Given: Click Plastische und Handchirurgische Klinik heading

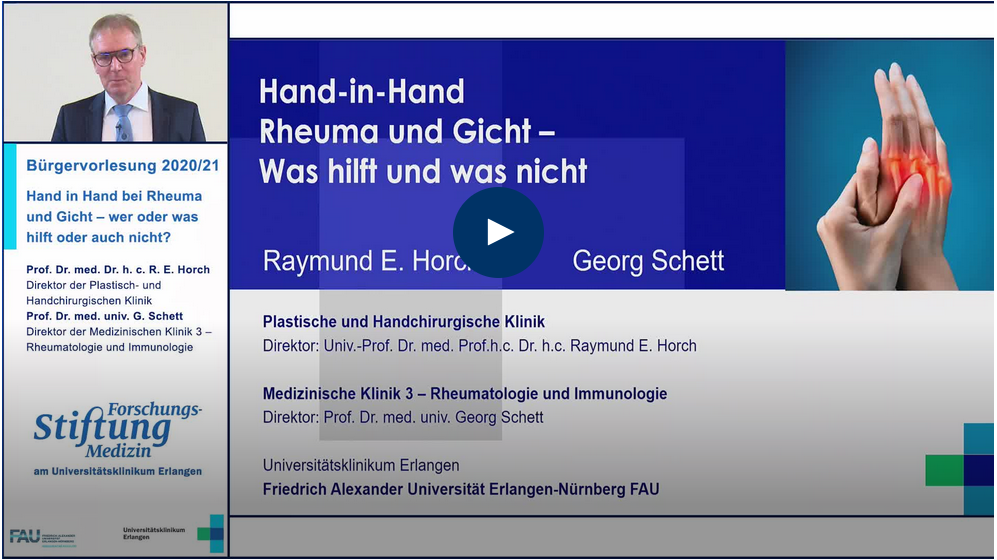Looking at the screenshot, I should click(403, 322).
